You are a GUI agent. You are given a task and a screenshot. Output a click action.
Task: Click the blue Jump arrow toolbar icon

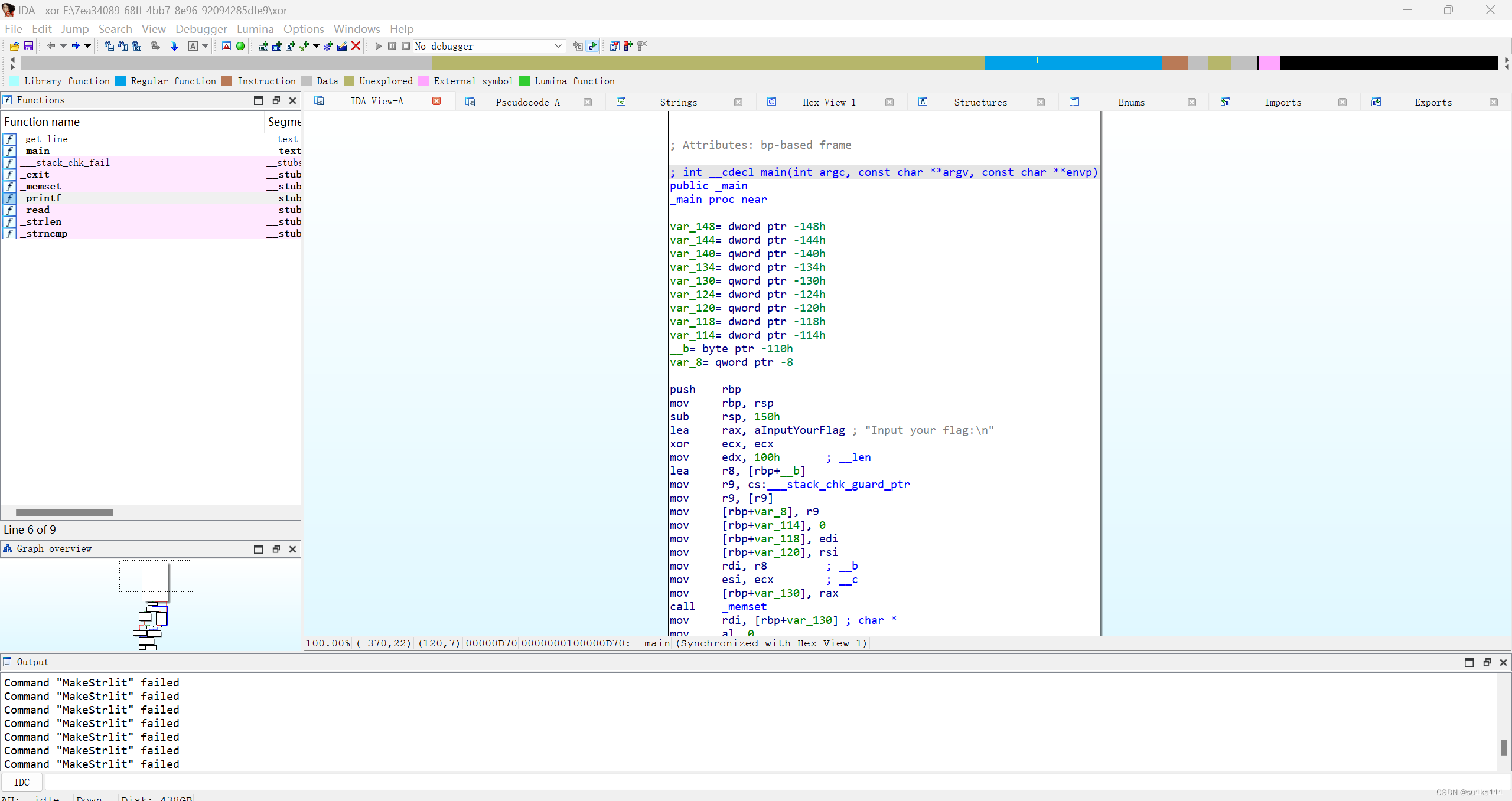pos(175,46)
